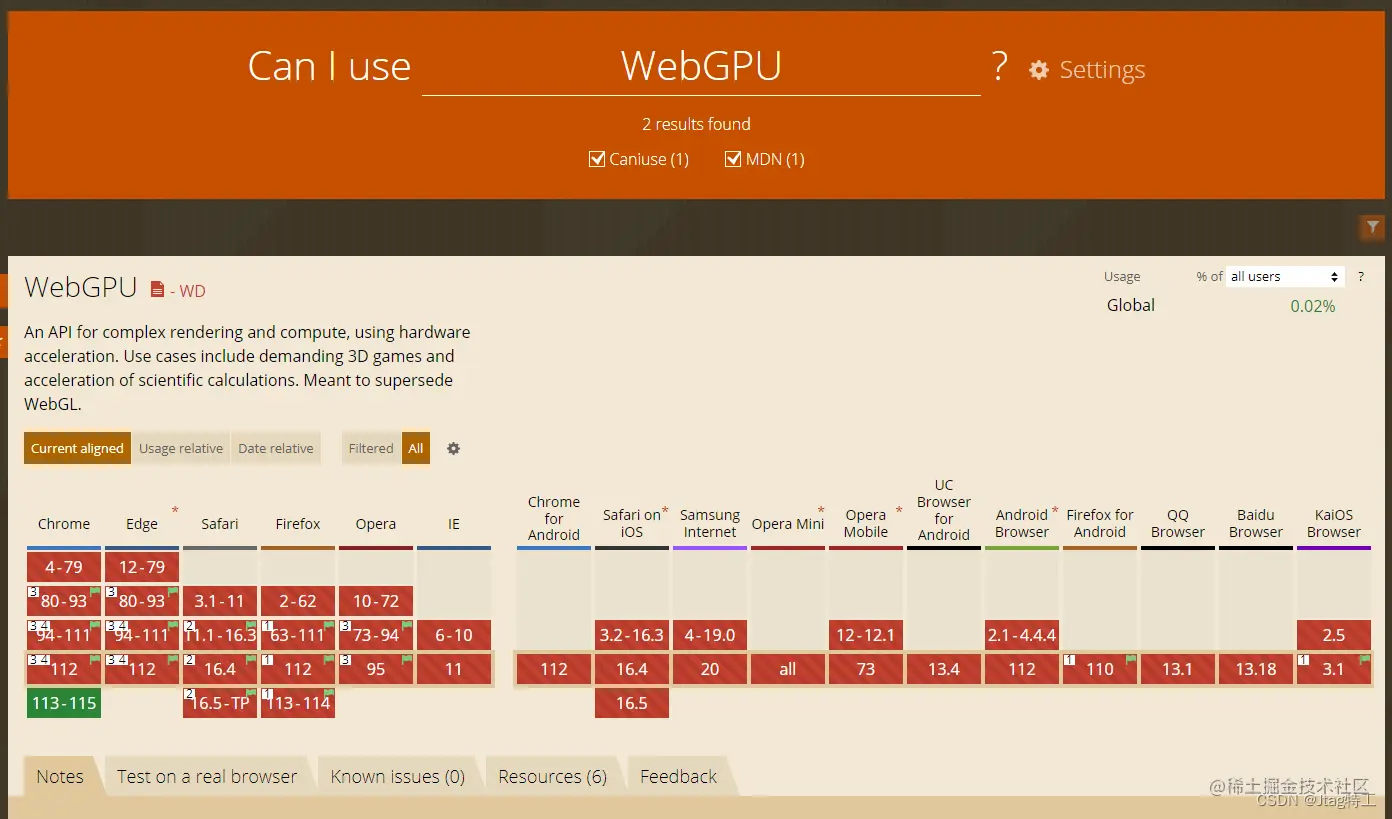Image resolution: width=1392 pixels, height=819 pixels.
Task: Open the "all users" usage dropdown
Action: pos(1284,276)
